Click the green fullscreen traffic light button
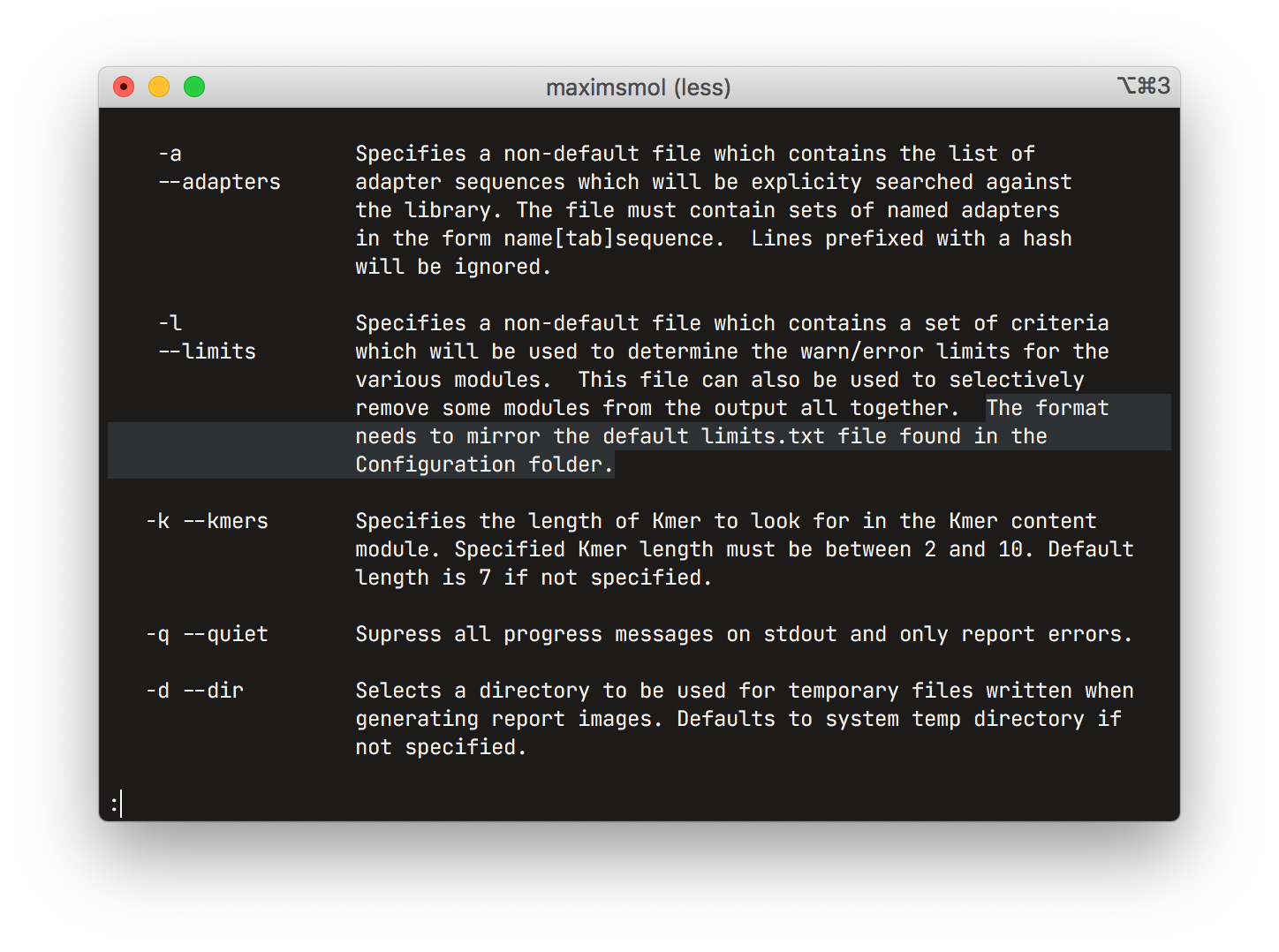 point(193,87)
